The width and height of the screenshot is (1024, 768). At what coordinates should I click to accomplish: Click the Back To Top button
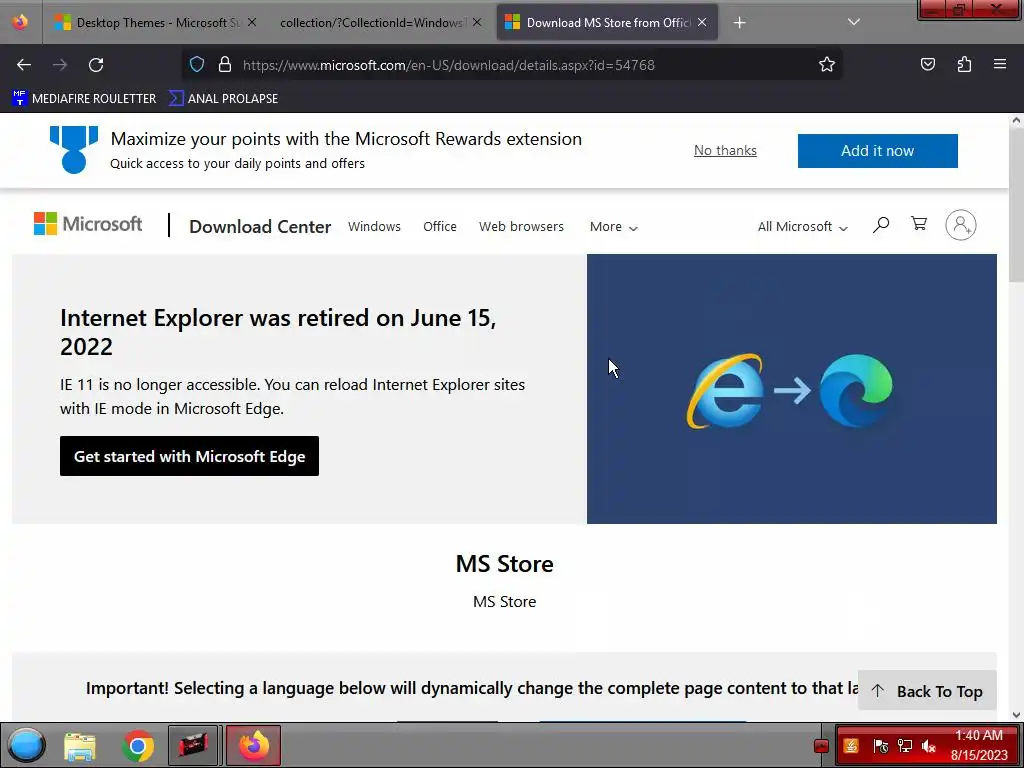tap(927, 691)
